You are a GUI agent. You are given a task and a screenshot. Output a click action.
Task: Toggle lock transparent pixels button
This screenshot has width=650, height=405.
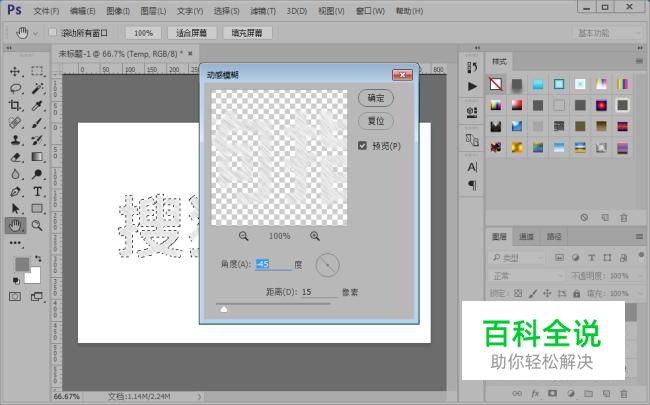pos(518,293)
